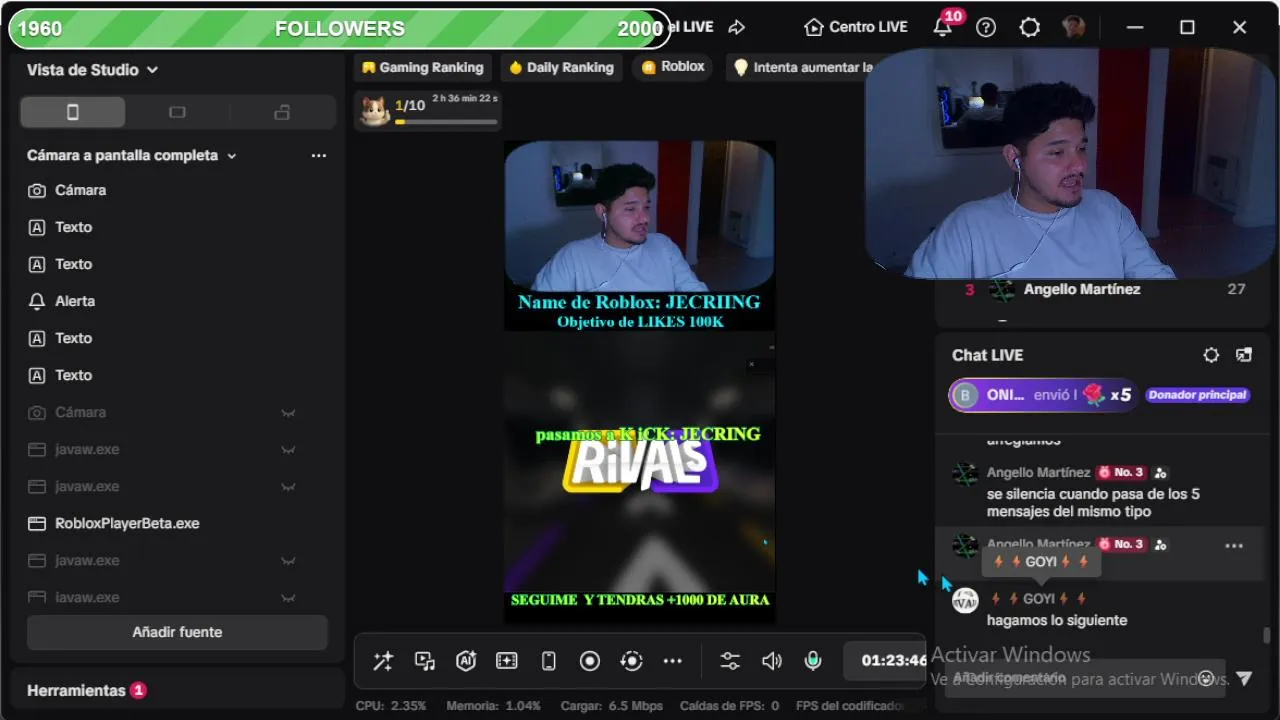Image resolution: width=1280 pixels, height=720 pixels.
Task: Click the Cargar: 6.5 Mbps status
Action: point(611,706)
